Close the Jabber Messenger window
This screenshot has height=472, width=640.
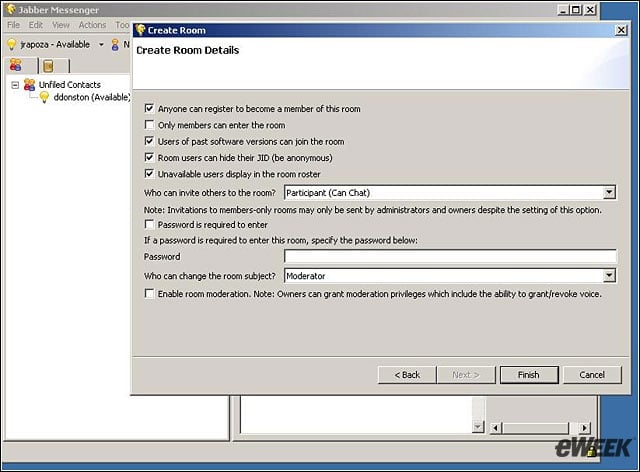click(590, 9)
